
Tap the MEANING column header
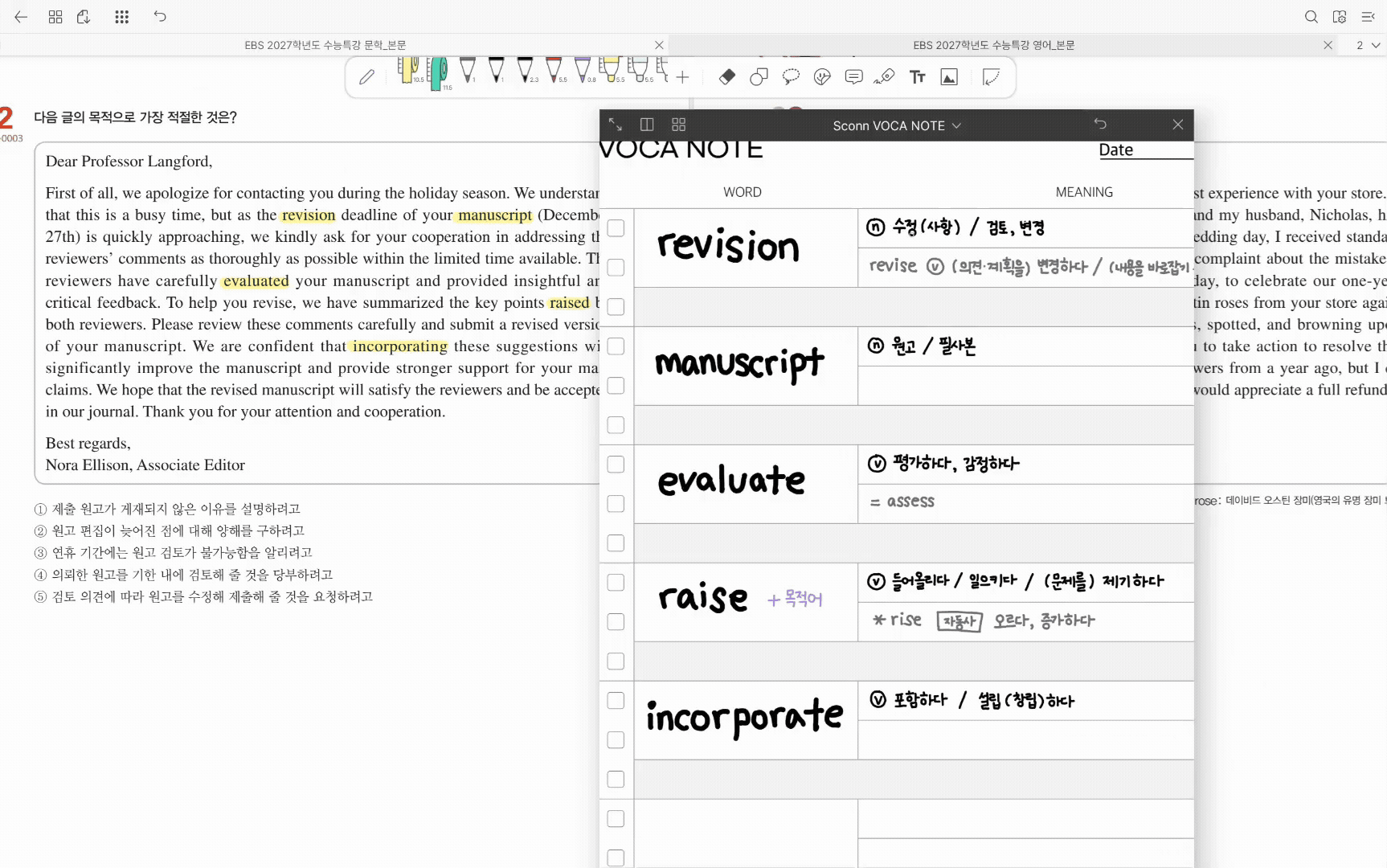pyautogui.click(x=1084, y=192)
